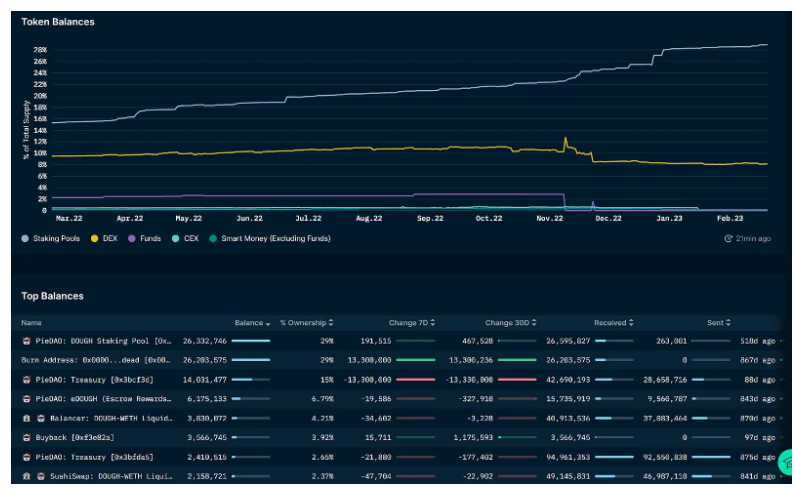
Task: Click PieDAO icon in Treasury [0x3bcf3d] row
Action: coord(26,380)
